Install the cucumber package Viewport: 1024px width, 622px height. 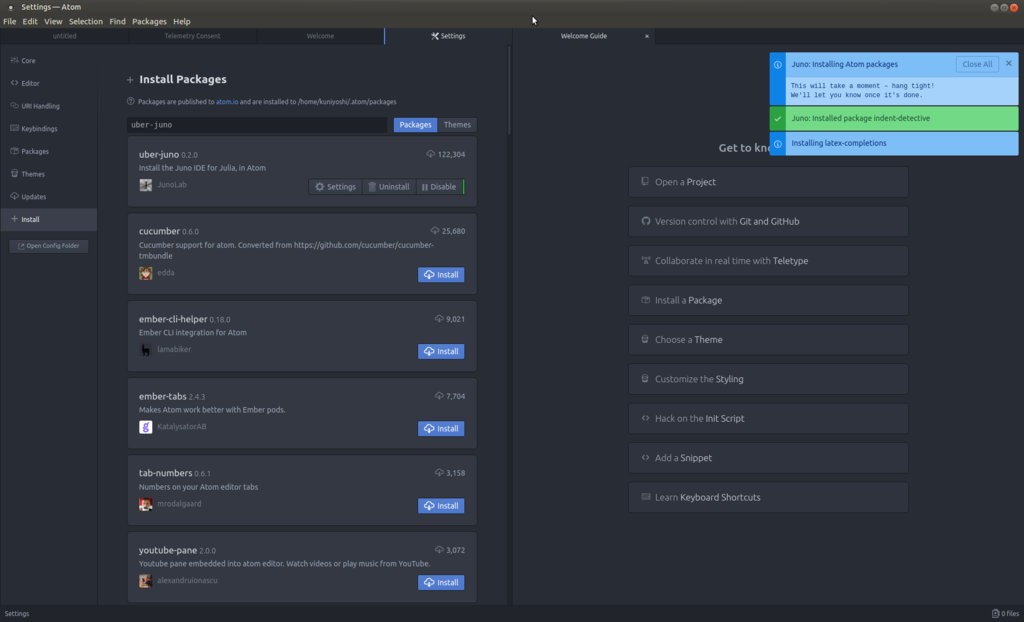pos(440,274)
